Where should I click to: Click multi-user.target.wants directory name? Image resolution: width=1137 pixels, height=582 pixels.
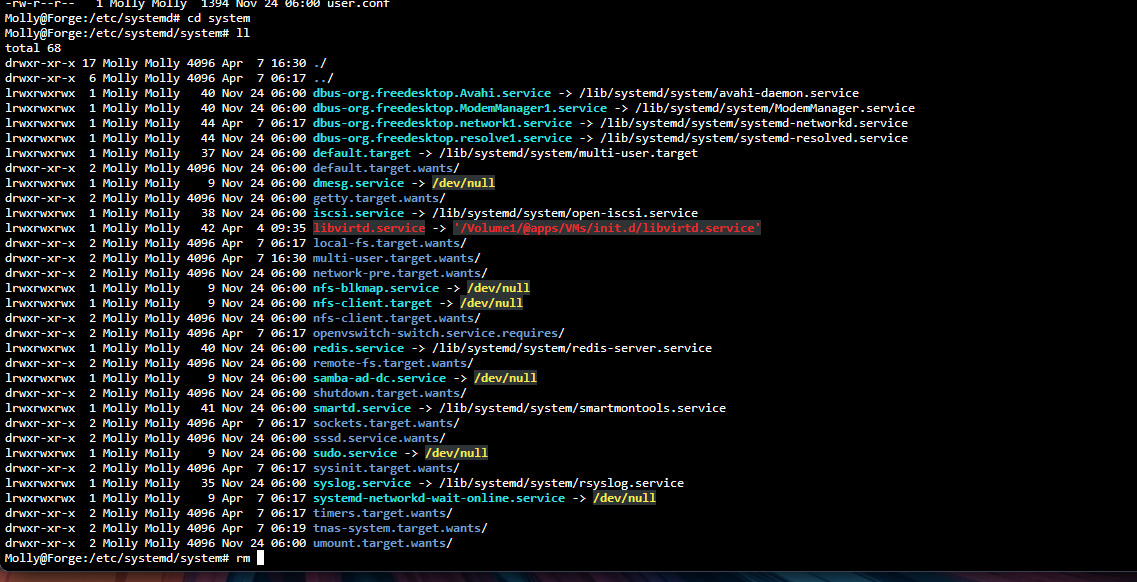coord(394,258)
